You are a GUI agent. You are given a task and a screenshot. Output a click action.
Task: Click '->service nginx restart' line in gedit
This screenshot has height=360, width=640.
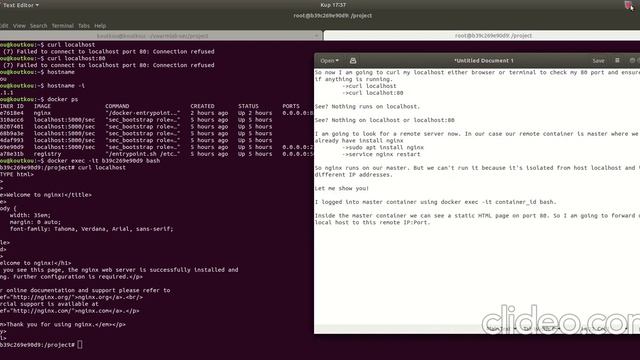(381, 154)
